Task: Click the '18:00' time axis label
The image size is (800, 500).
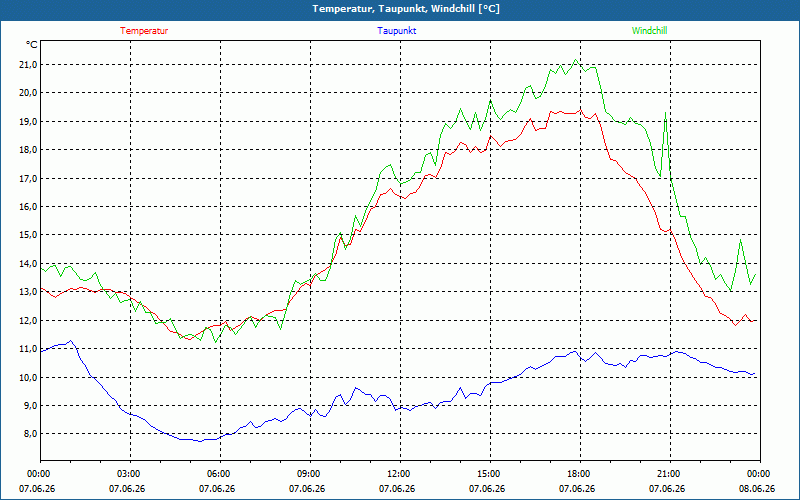Action: (x=577, y=474)
